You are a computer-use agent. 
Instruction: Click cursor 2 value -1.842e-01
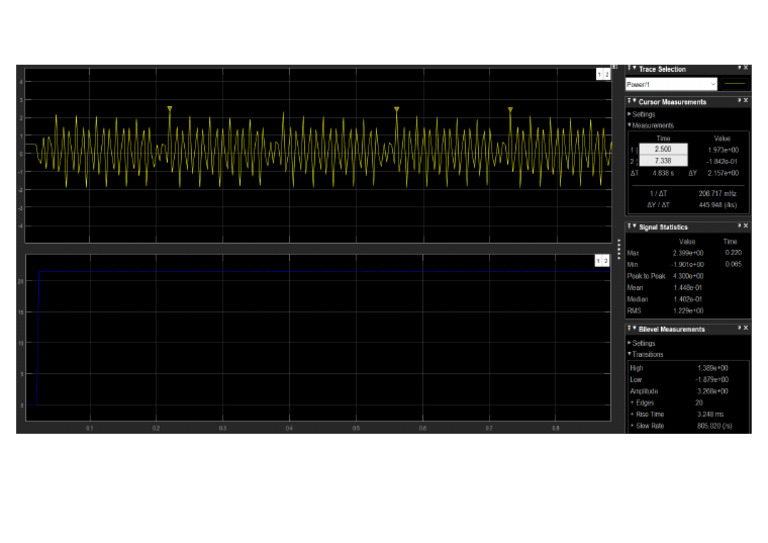point(721,162)
